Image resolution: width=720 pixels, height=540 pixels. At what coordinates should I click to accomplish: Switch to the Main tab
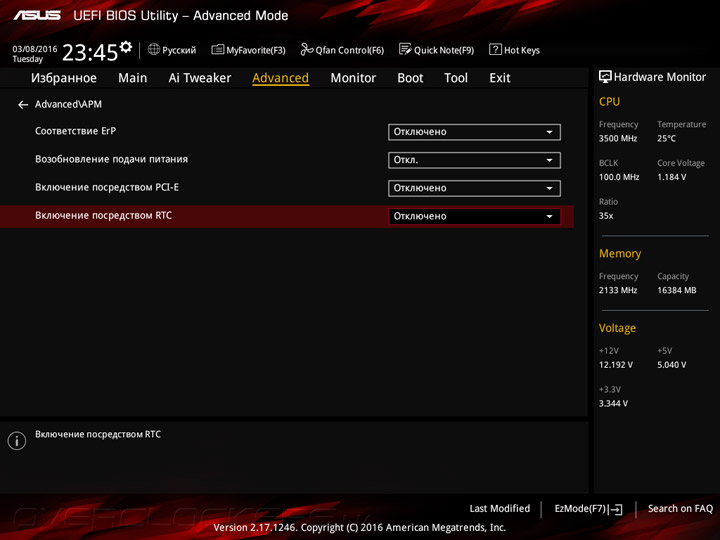point(133,78)
